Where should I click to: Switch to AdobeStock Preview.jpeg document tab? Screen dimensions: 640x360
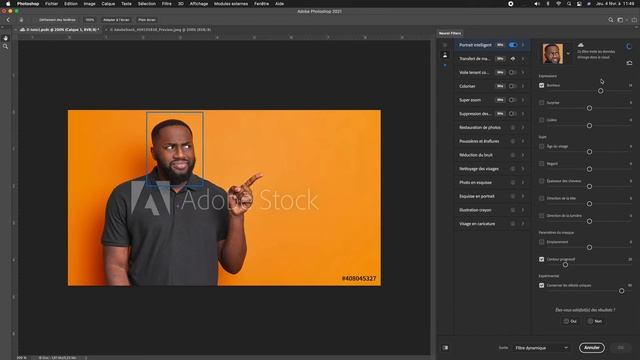[x=160, y=30]
